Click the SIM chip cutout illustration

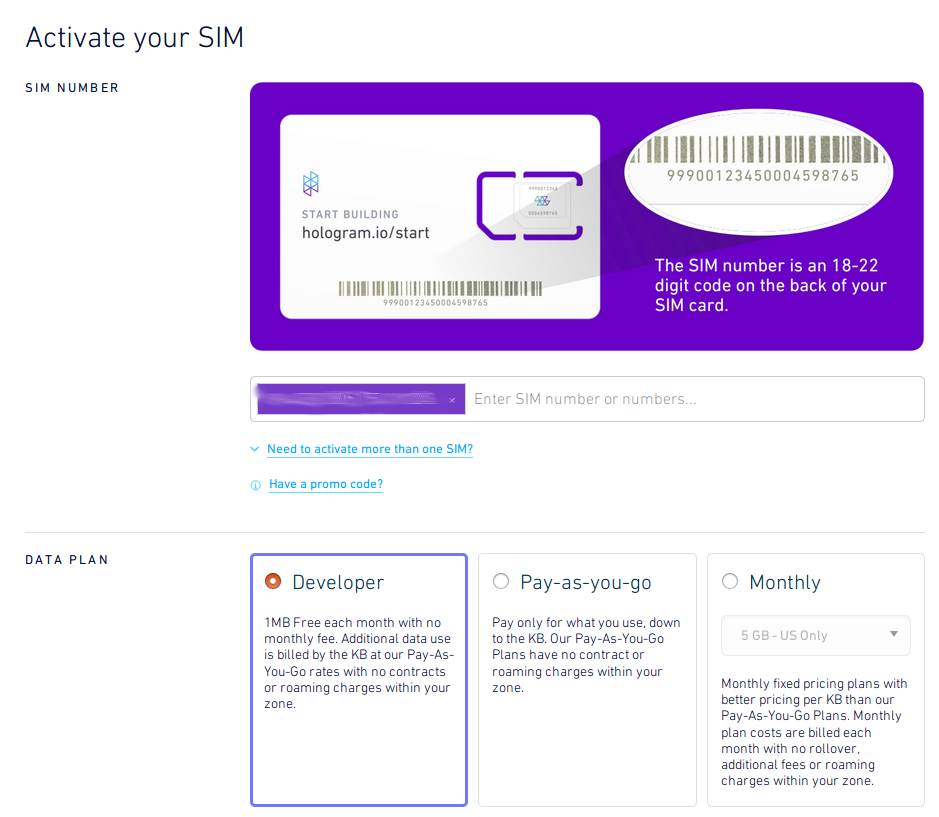tap(530, 205)
